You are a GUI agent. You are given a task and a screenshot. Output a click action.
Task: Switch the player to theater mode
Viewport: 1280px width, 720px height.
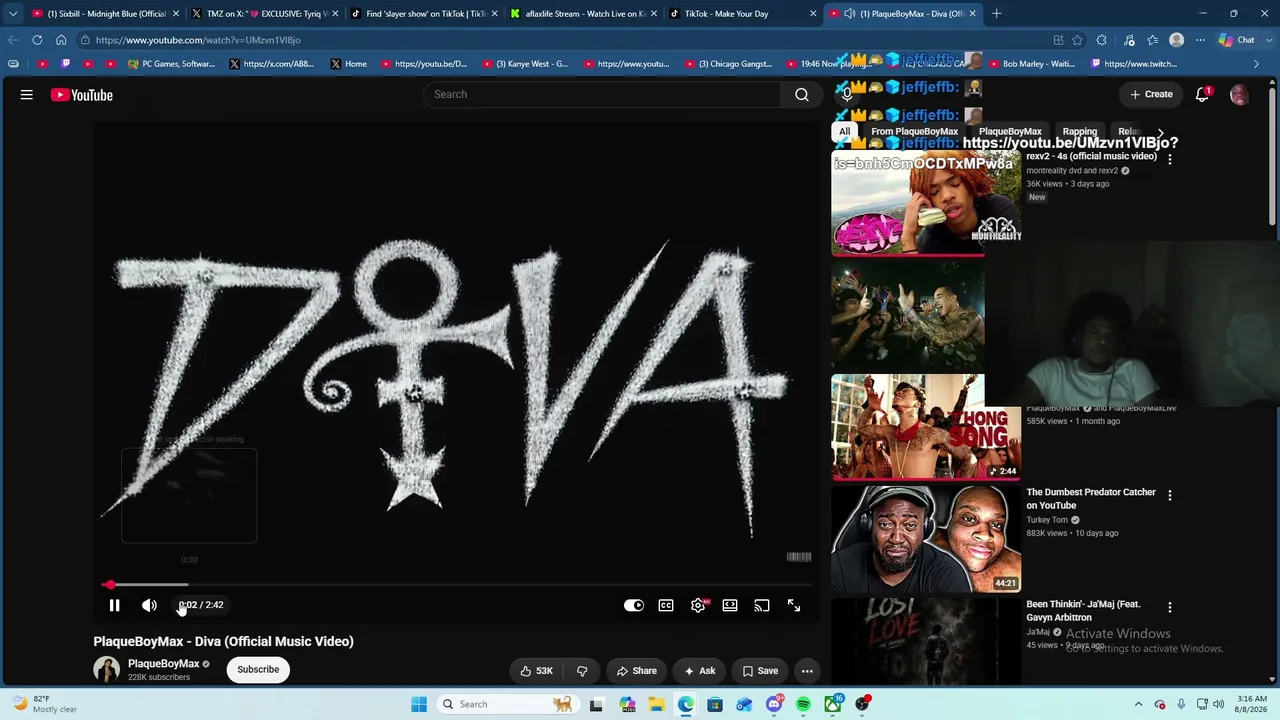click(730, 605)
